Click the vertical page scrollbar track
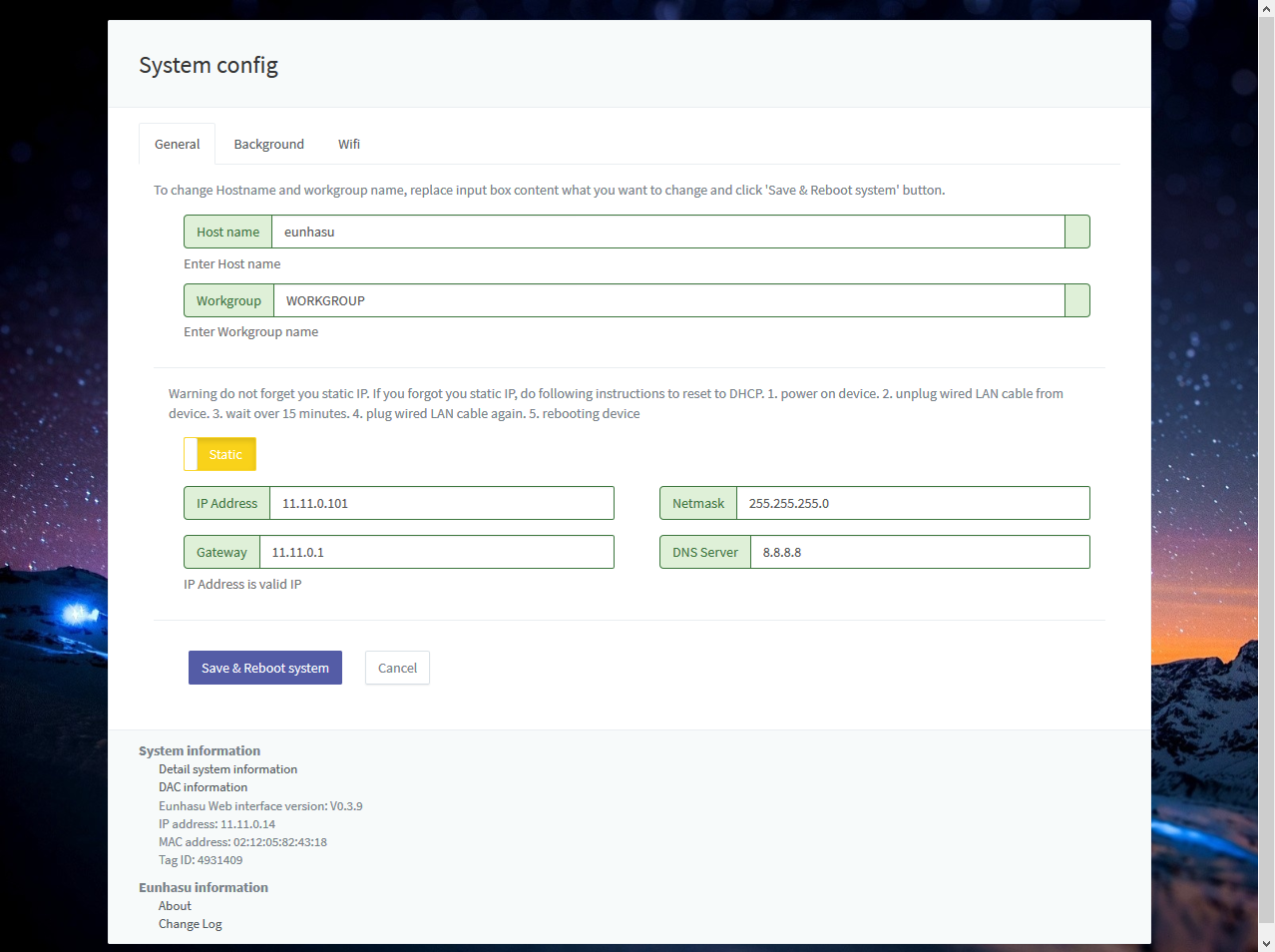Screen dimensions: 1275x952 [1266, 928]
